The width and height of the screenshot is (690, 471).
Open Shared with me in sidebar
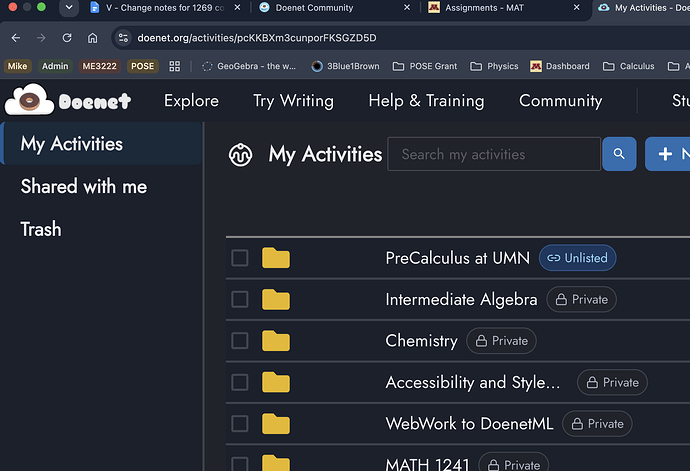click(x=84, y=186)
